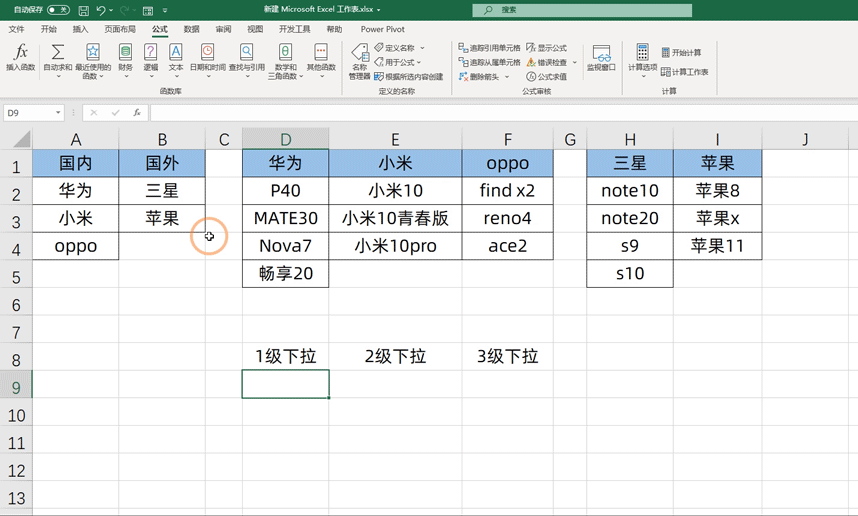Open the 逻辑 functions question-mark icon
Screen dimensions: 858x516
tap(150, 52)
